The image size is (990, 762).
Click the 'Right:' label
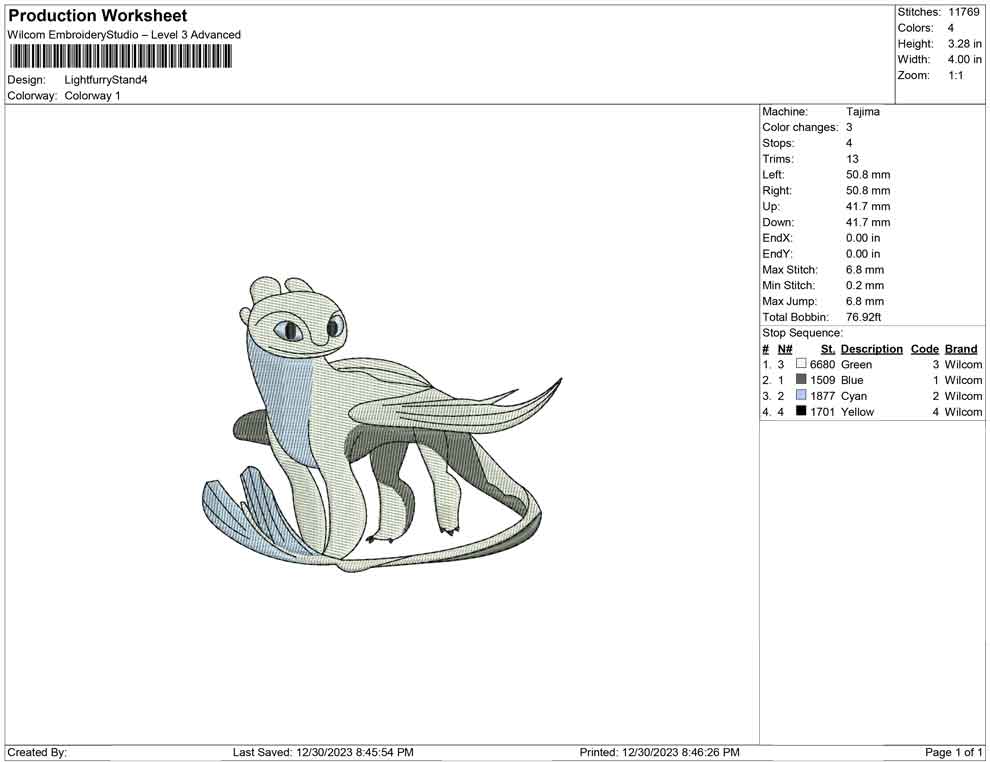(777, 191)
